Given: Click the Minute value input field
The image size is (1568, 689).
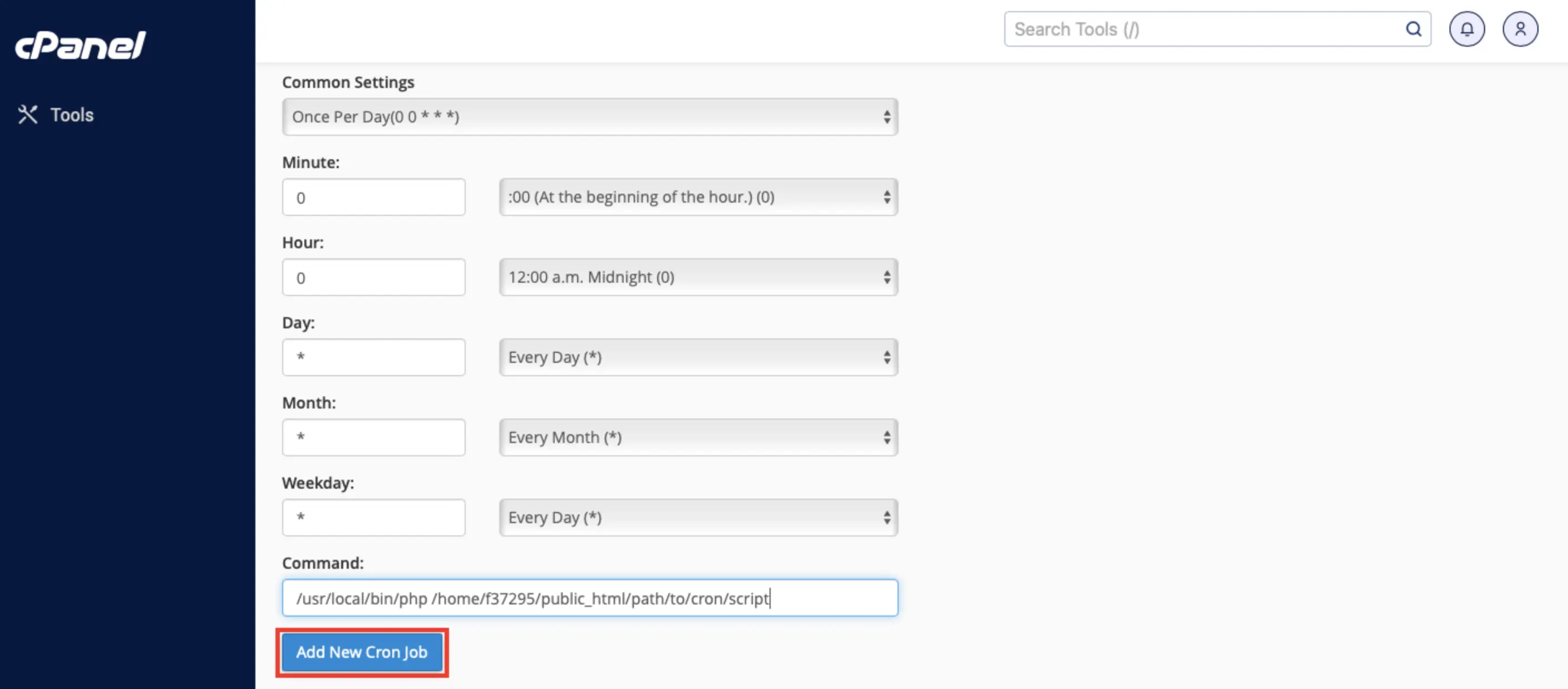Looking at the screenshot, I should [374, 197].
